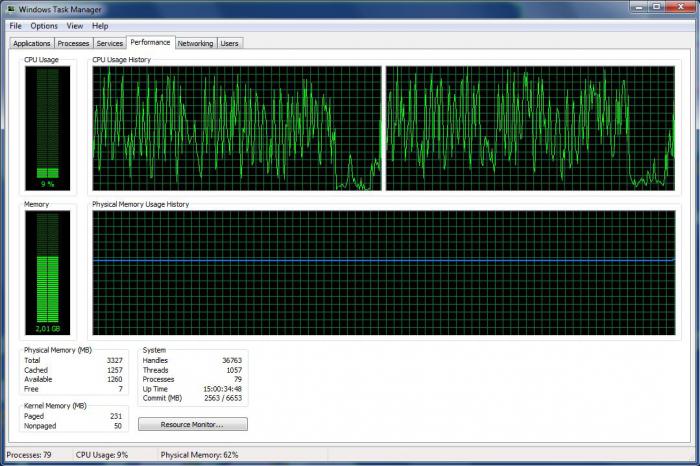
Task: Open the File menu
Action: [x=16, y=26]
